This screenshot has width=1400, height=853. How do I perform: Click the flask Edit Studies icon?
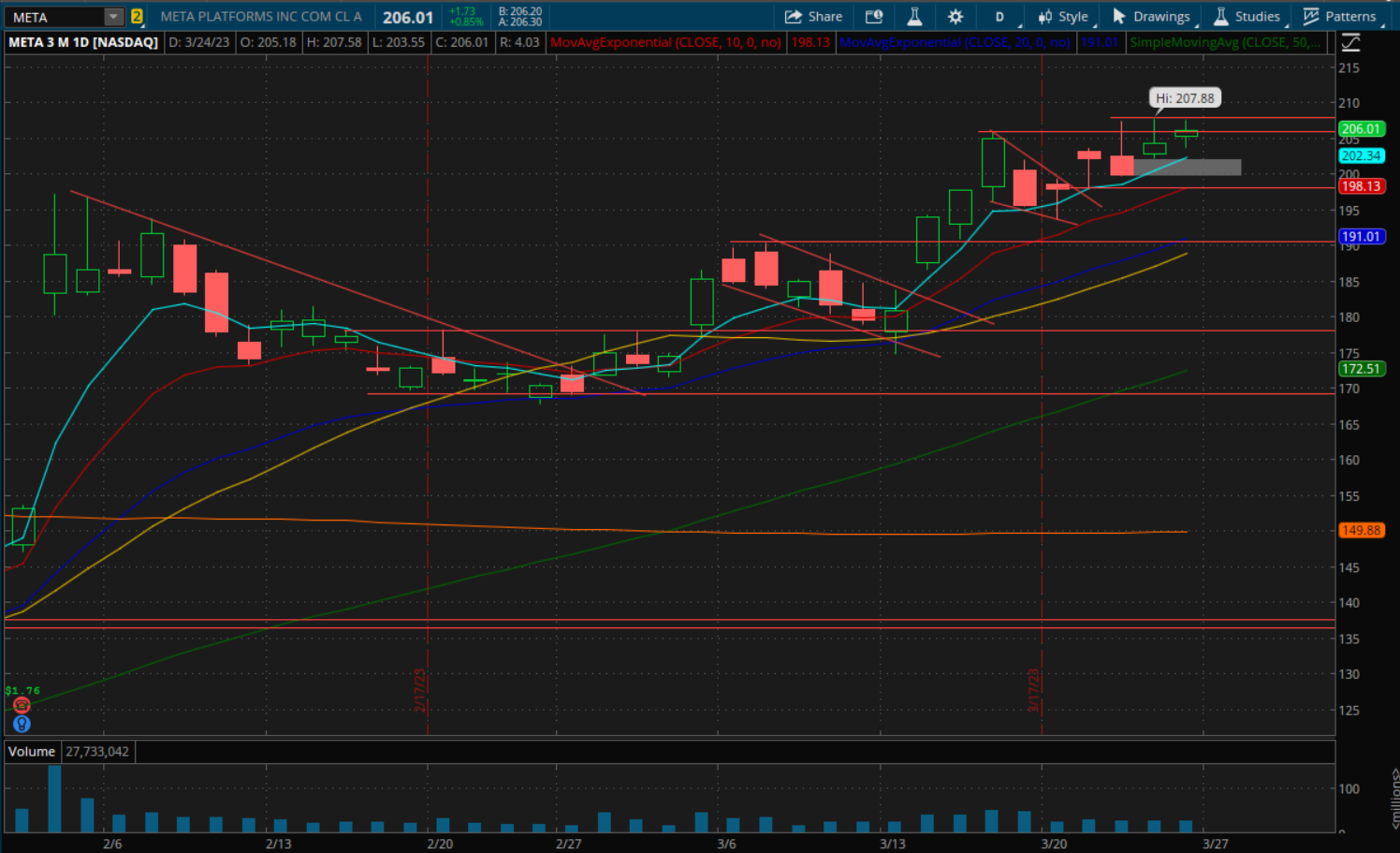pos(914,16)
